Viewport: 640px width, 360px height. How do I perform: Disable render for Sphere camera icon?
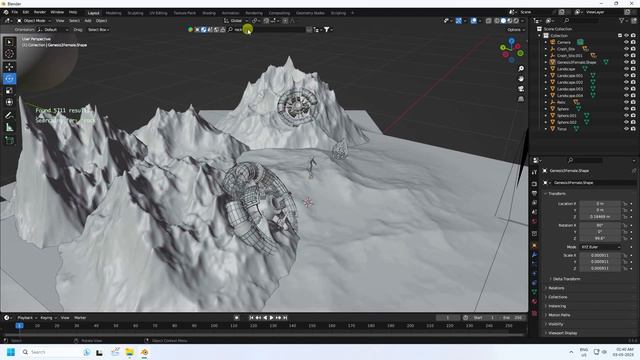[633, 109]
